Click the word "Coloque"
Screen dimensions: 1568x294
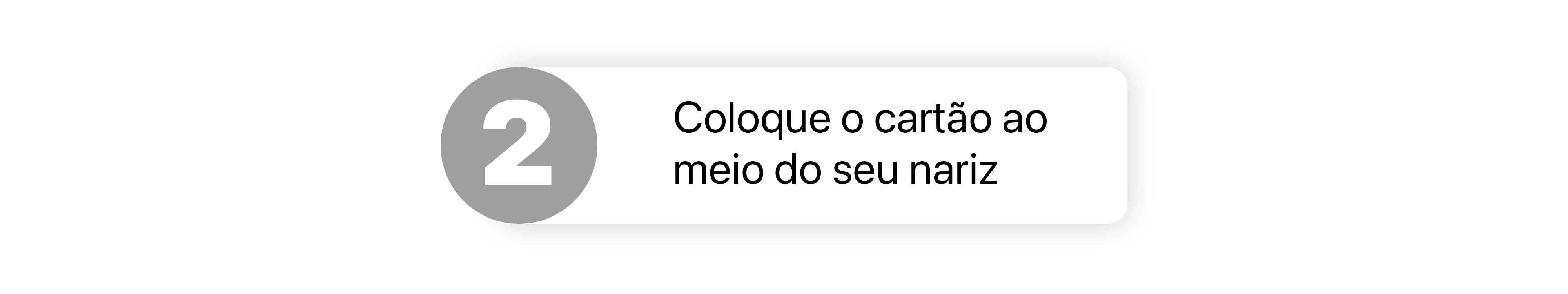coord(752,119)
